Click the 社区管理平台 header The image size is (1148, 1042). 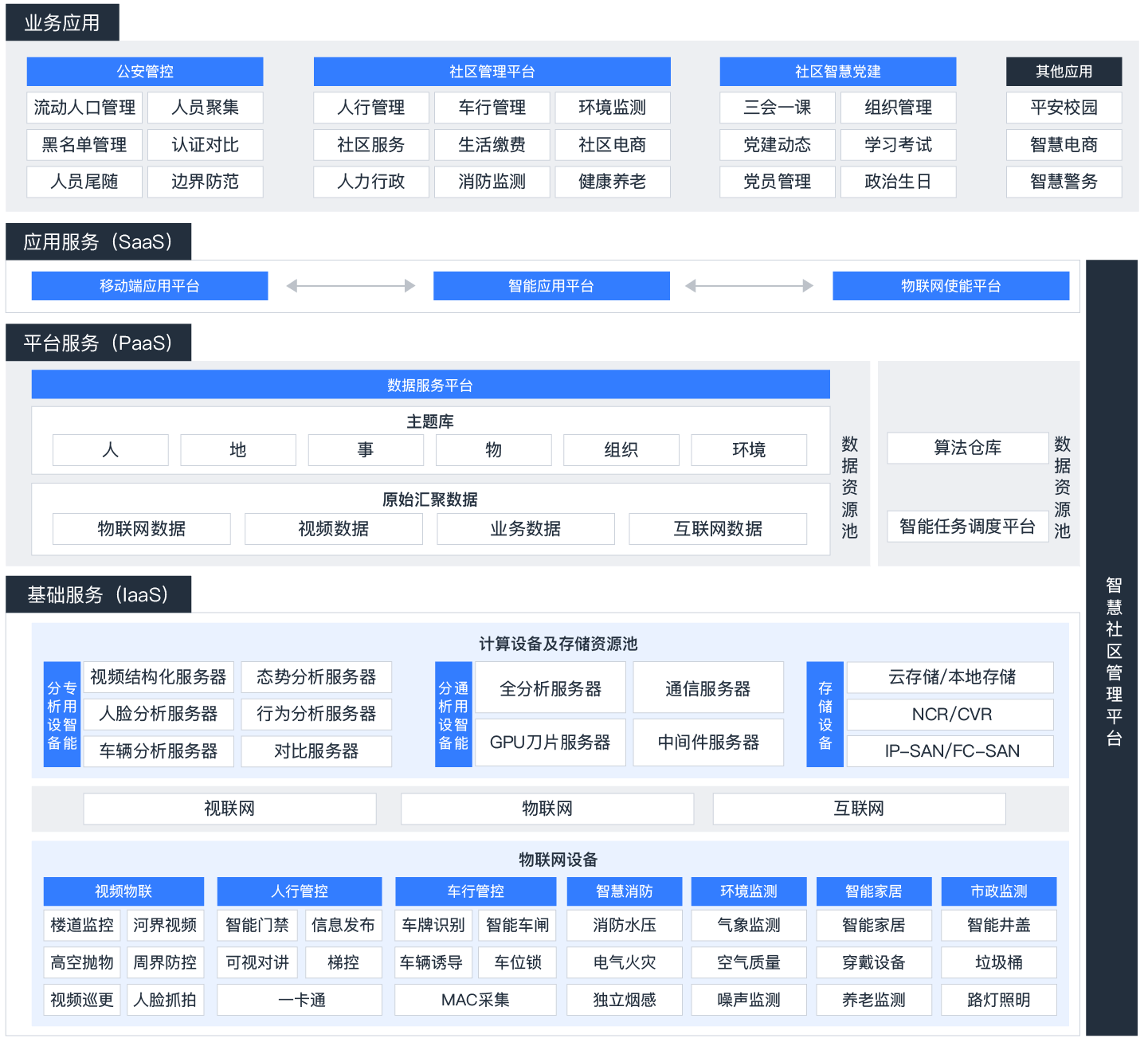(x=492, y=72)
